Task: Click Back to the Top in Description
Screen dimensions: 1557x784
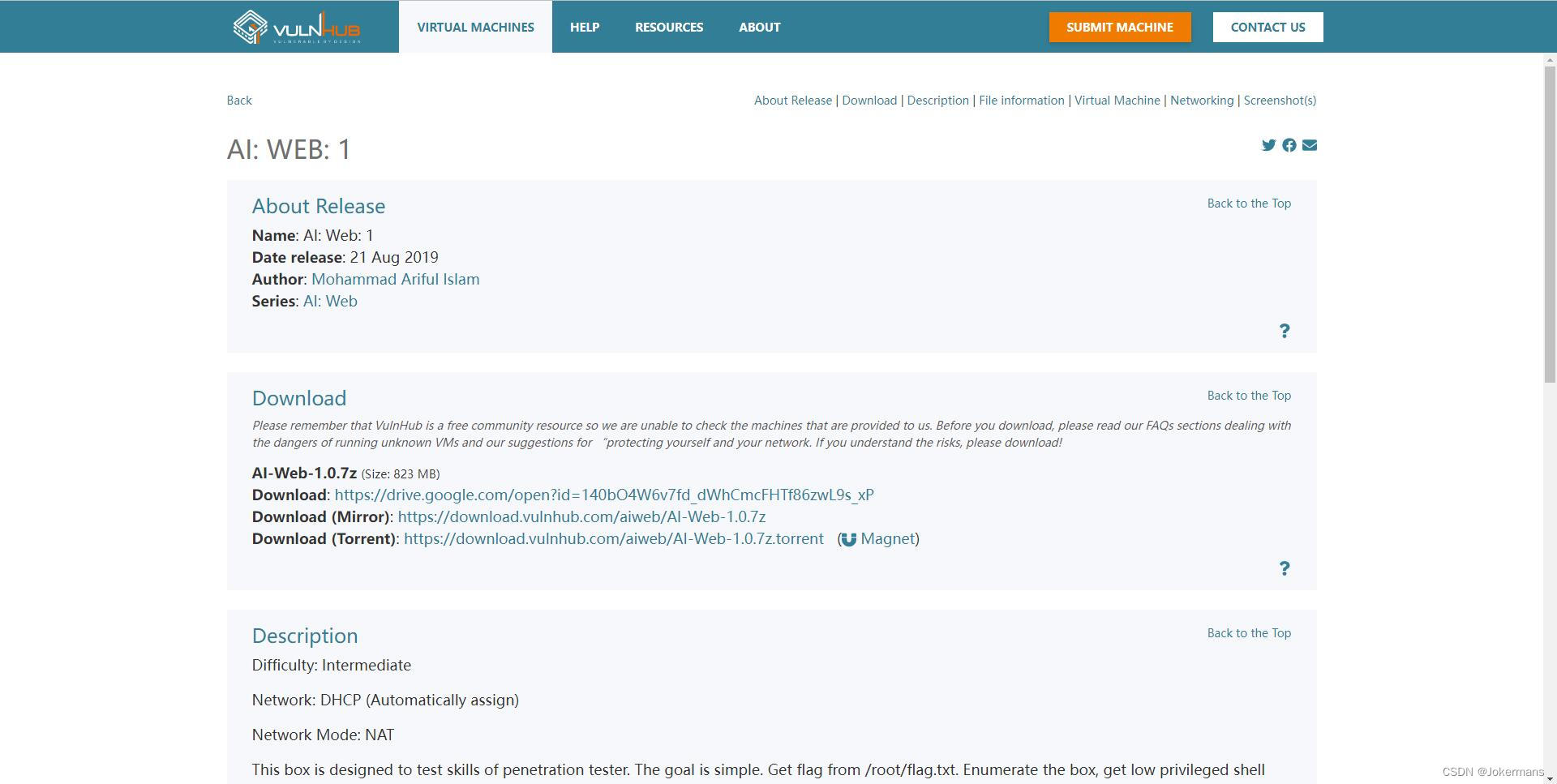Action: [x=1249, y=633]
